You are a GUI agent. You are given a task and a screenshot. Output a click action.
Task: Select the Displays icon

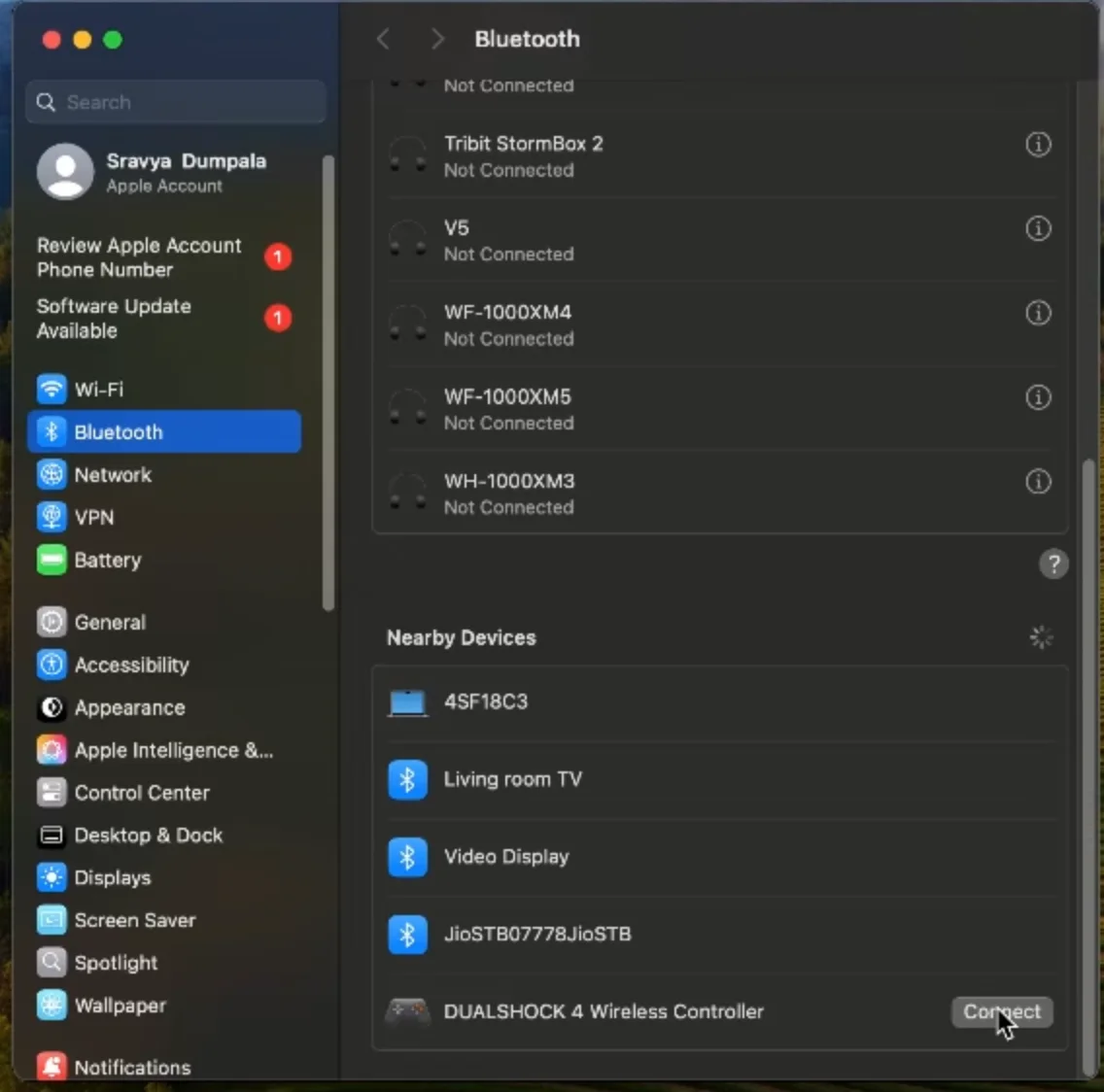tap(52, 877)
